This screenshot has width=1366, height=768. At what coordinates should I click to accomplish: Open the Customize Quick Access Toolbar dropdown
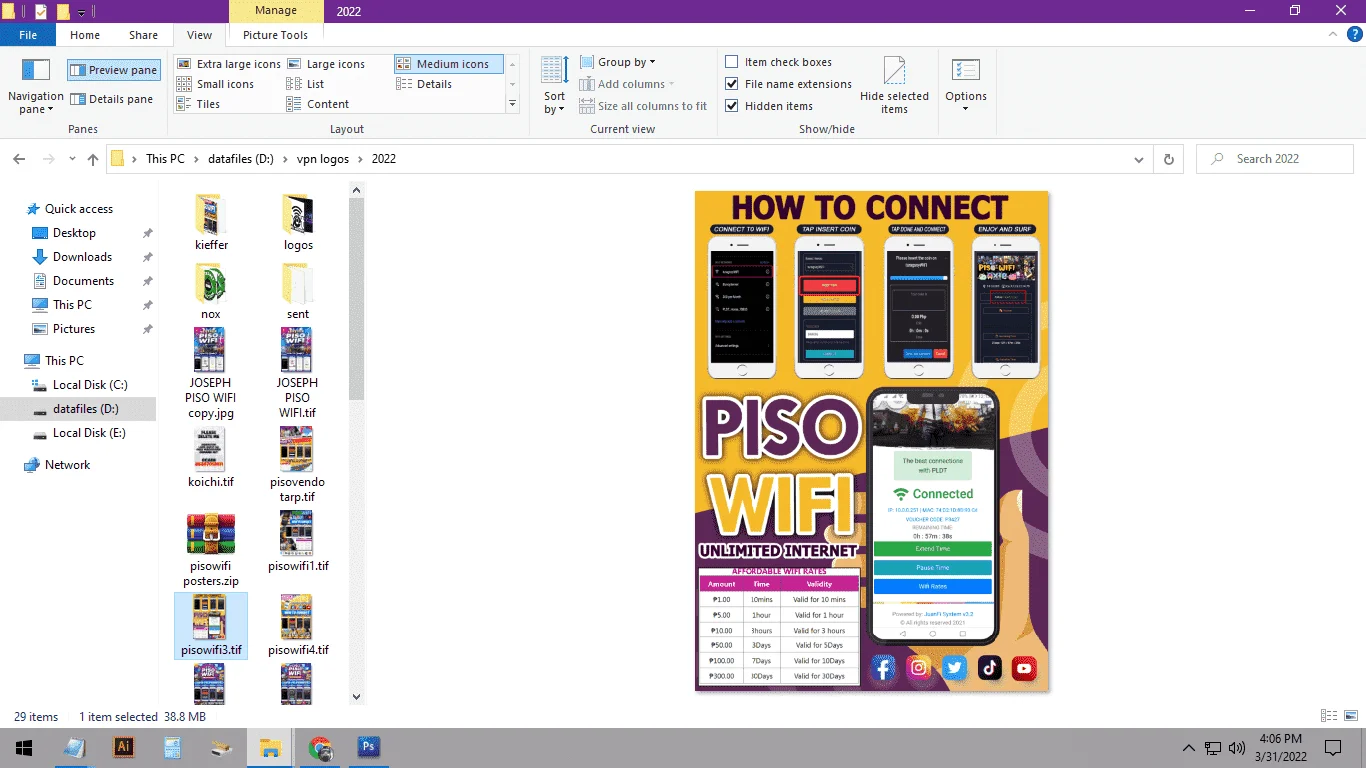[81, 12]
